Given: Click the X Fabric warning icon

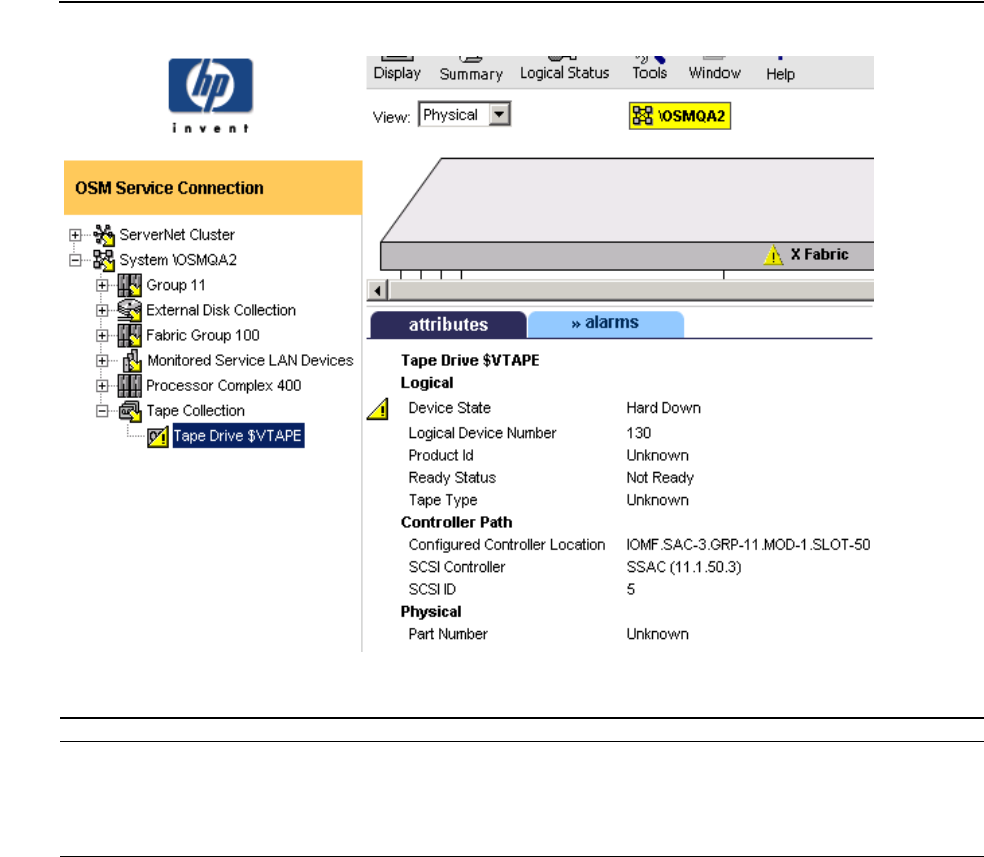Looking at the screenshot, I should pos(773,255).
